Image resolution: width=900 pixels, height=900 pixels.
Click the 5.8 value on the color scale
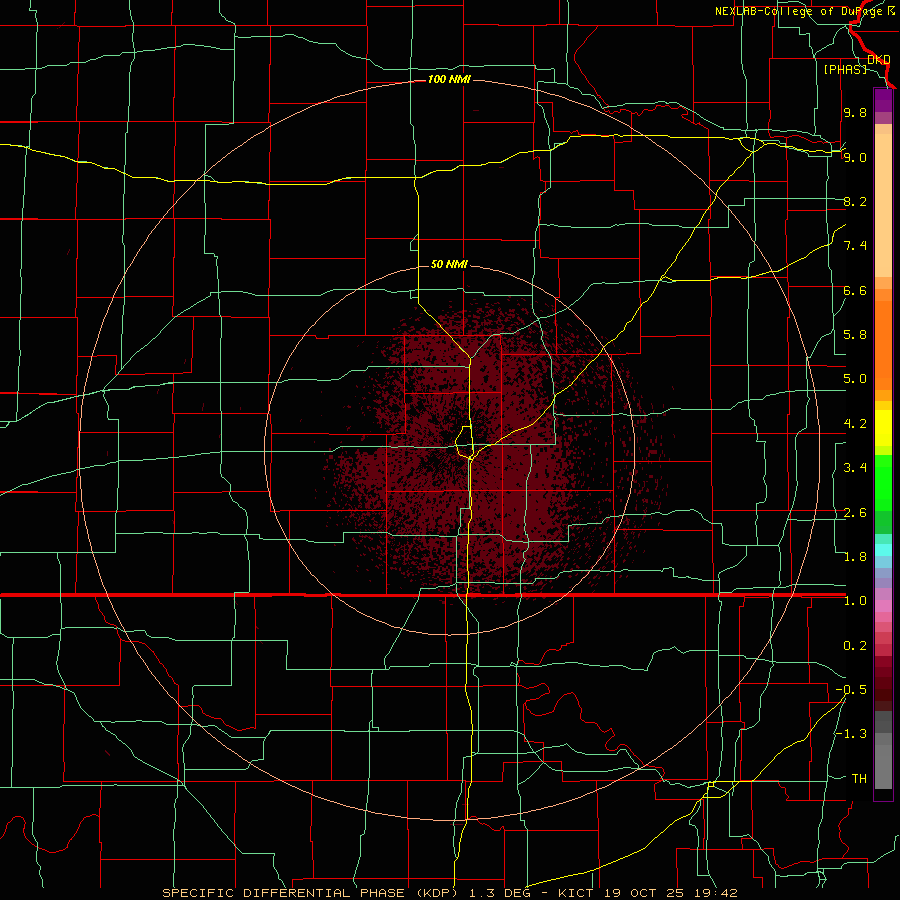[855, 335]
